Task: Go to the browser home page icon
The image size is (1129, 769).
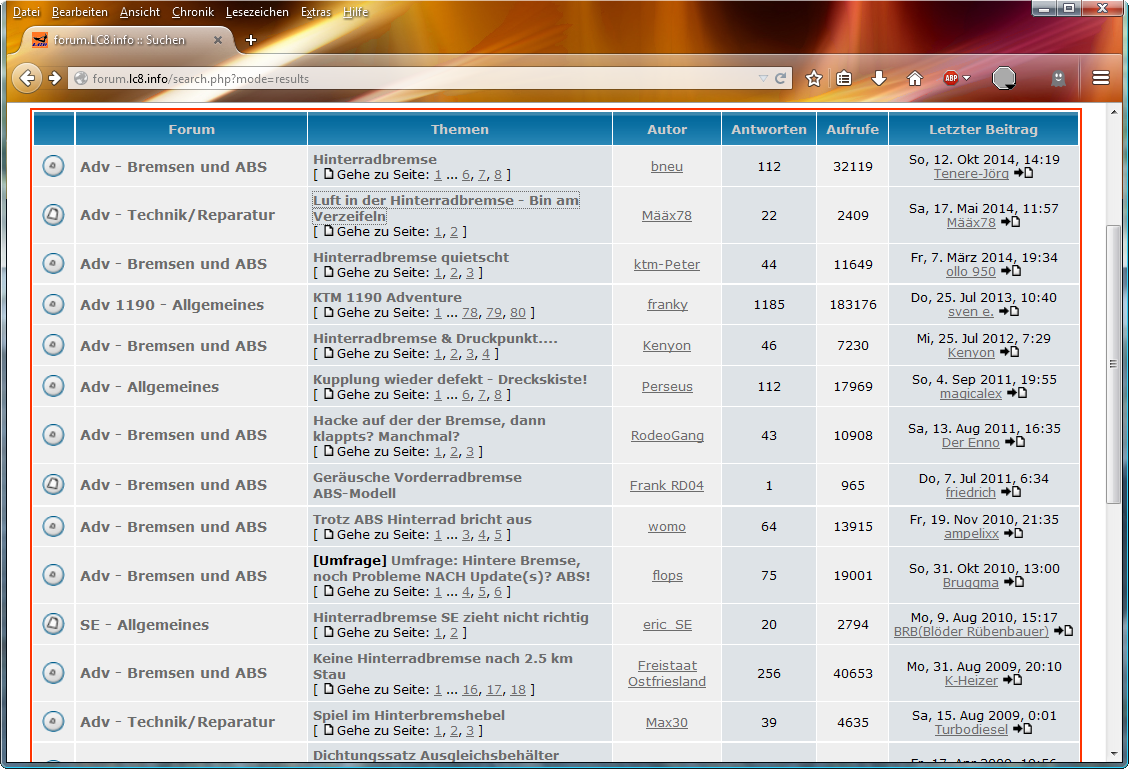Action: [x=914, y=78]
